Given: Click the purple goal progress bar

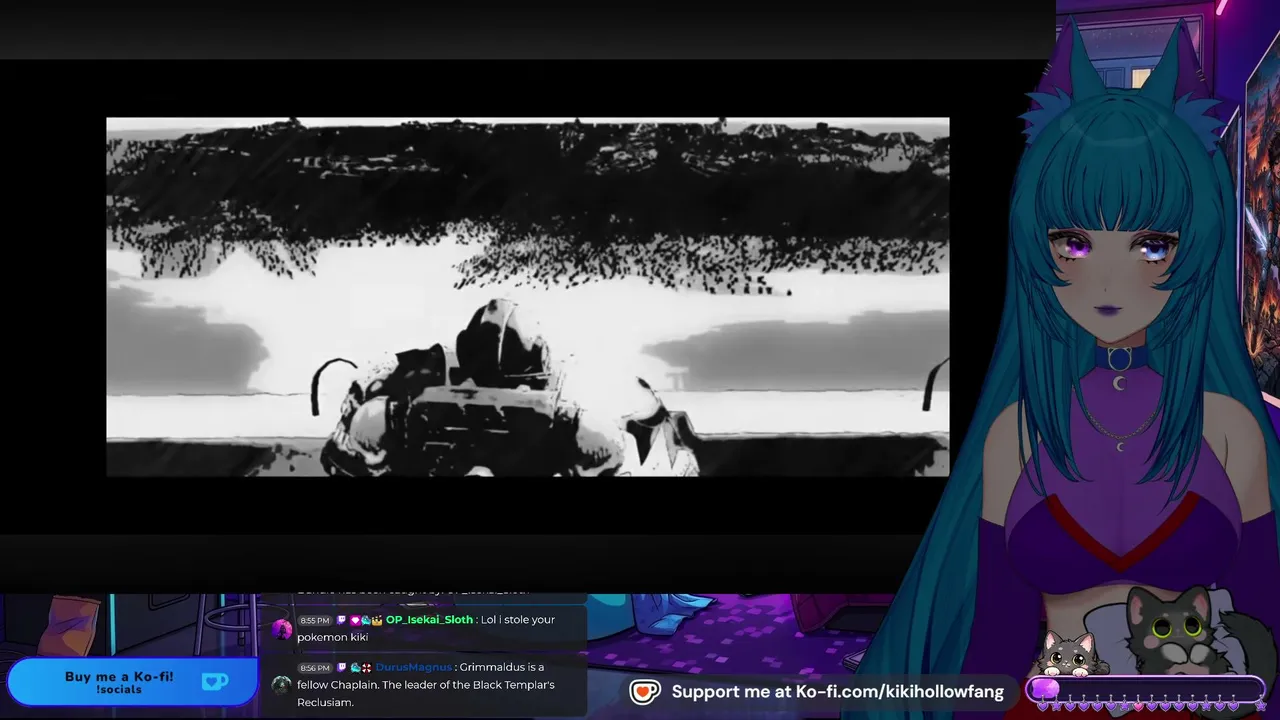Looking at the screenshot, I should click(x=1146, y=689).
